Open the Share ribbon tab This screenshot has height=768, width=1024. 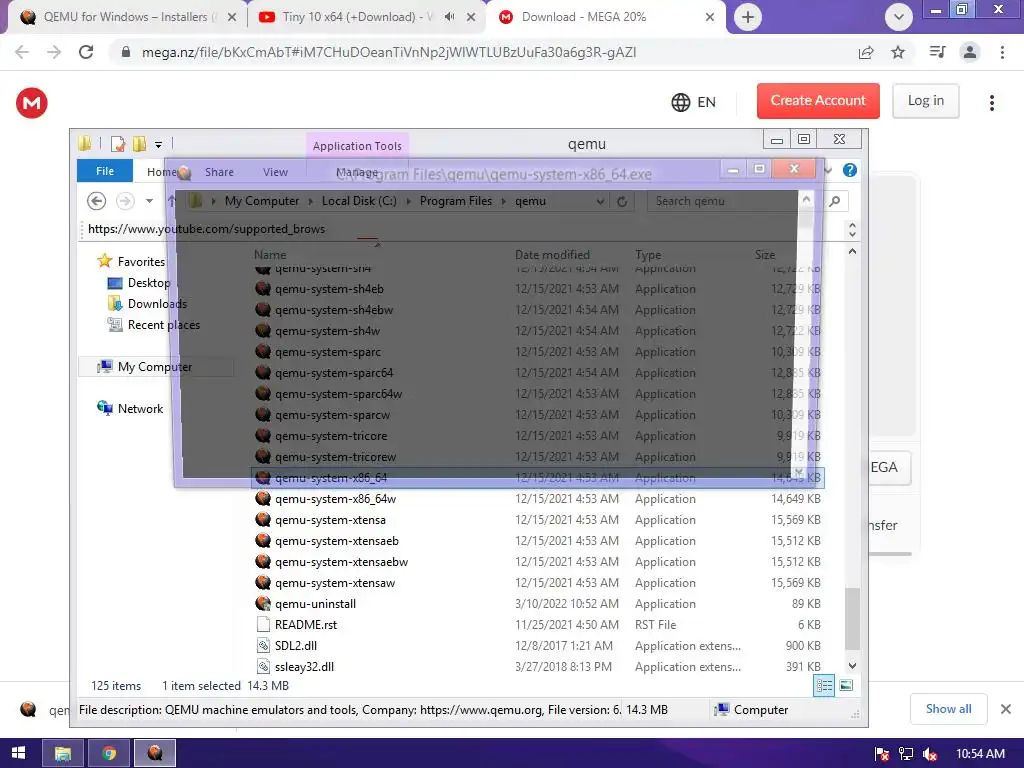(219, 172)
